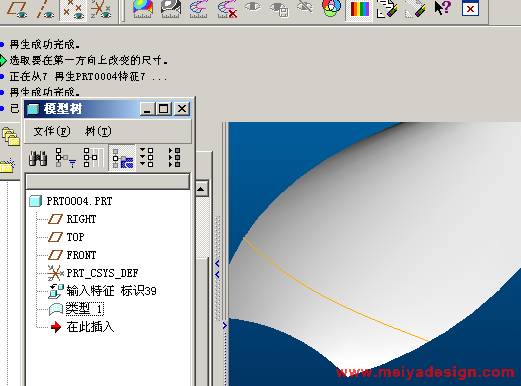Select 类型 1 surface feature

(85, 309)
